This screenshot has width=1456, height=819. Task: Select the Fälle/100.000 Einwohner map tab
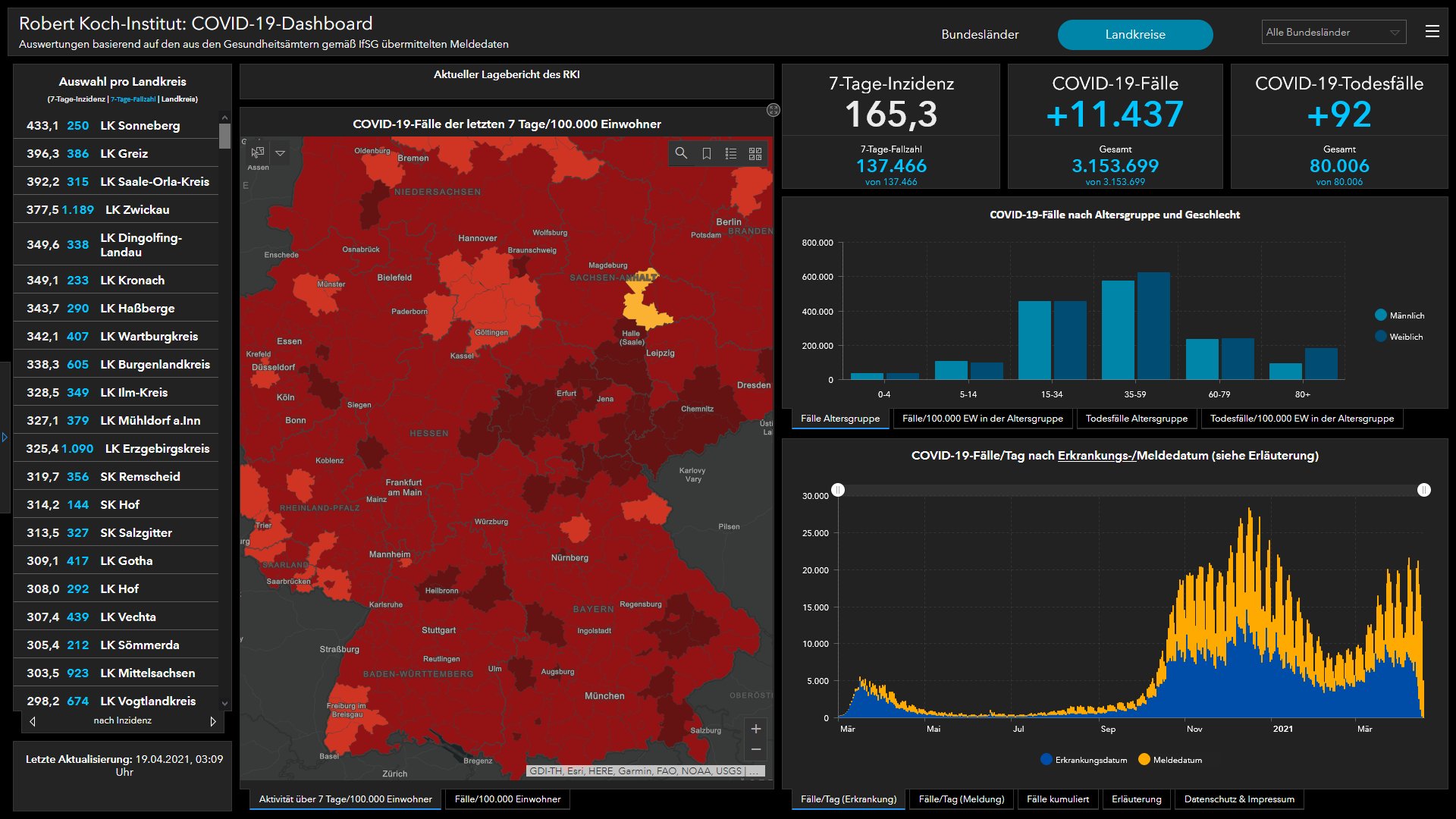[x=507, y=799]
